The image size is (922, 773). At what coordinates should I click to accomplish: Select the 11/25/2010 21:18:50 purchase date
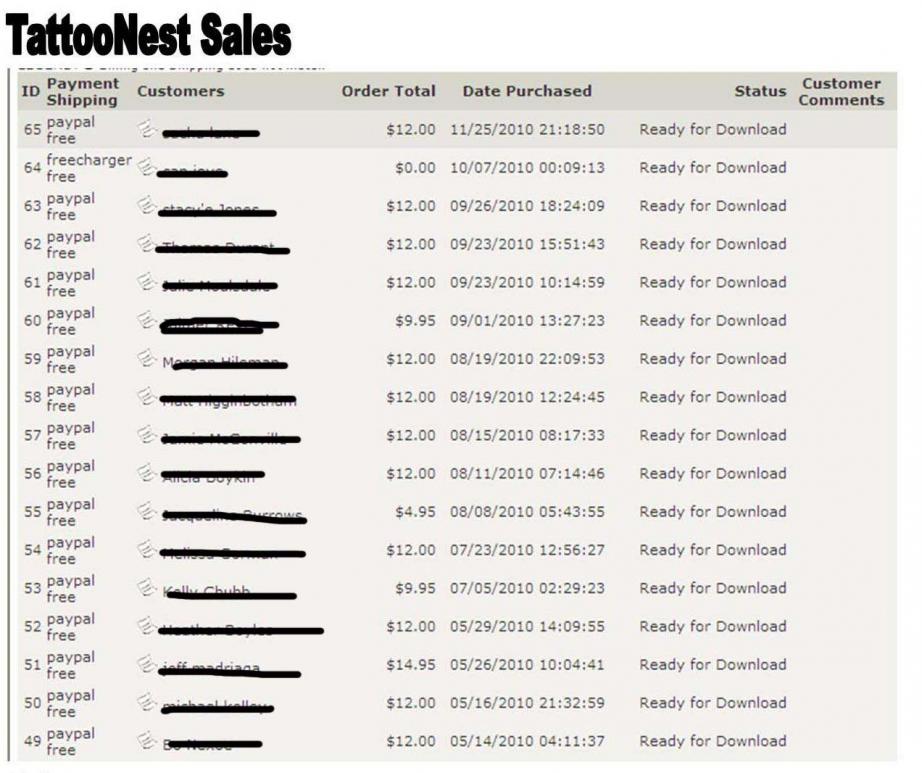(527, 129)
